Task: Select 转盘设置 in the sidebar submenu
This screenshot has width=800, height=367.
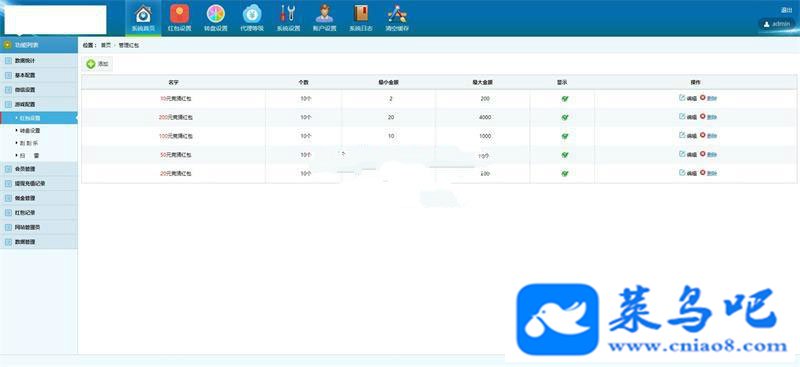Action: pos(30,131)
